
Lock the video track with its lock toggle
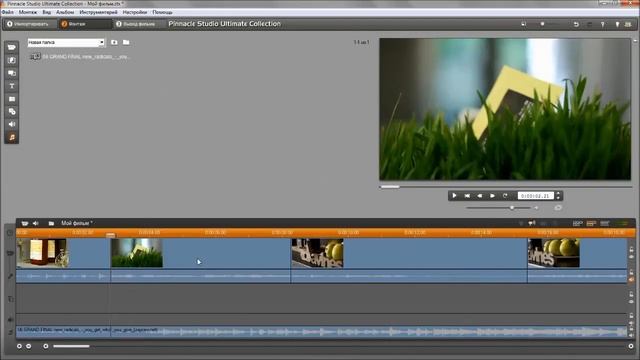pyautogui.click(x=631, y=249)
